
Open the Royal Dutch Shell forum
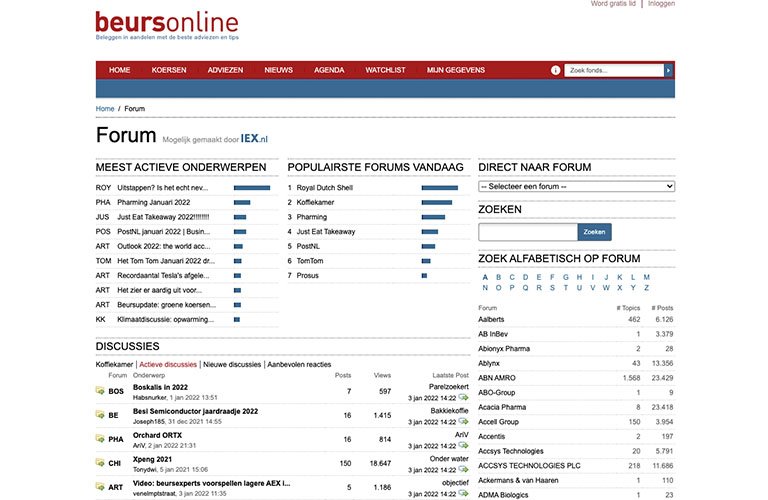point(324,187)
